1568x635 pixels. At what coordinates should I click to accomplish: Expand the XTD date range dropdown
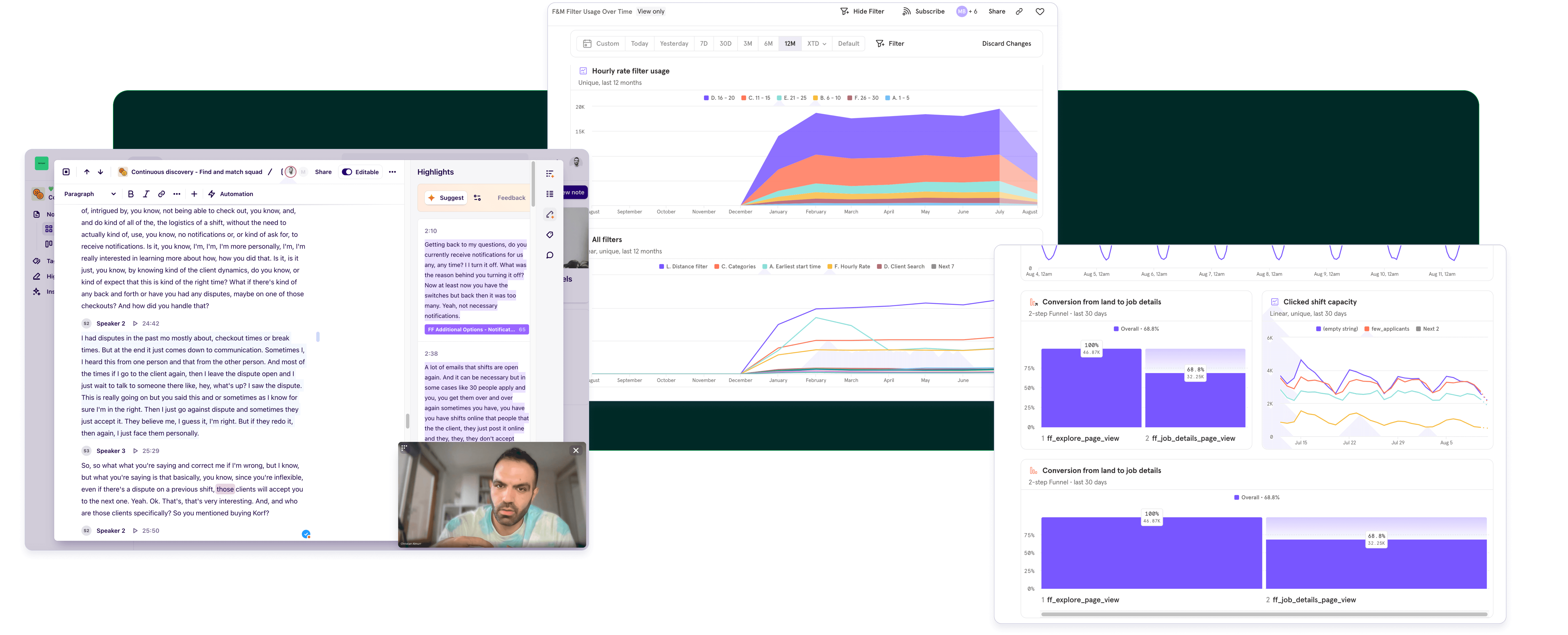pos(816,44)
